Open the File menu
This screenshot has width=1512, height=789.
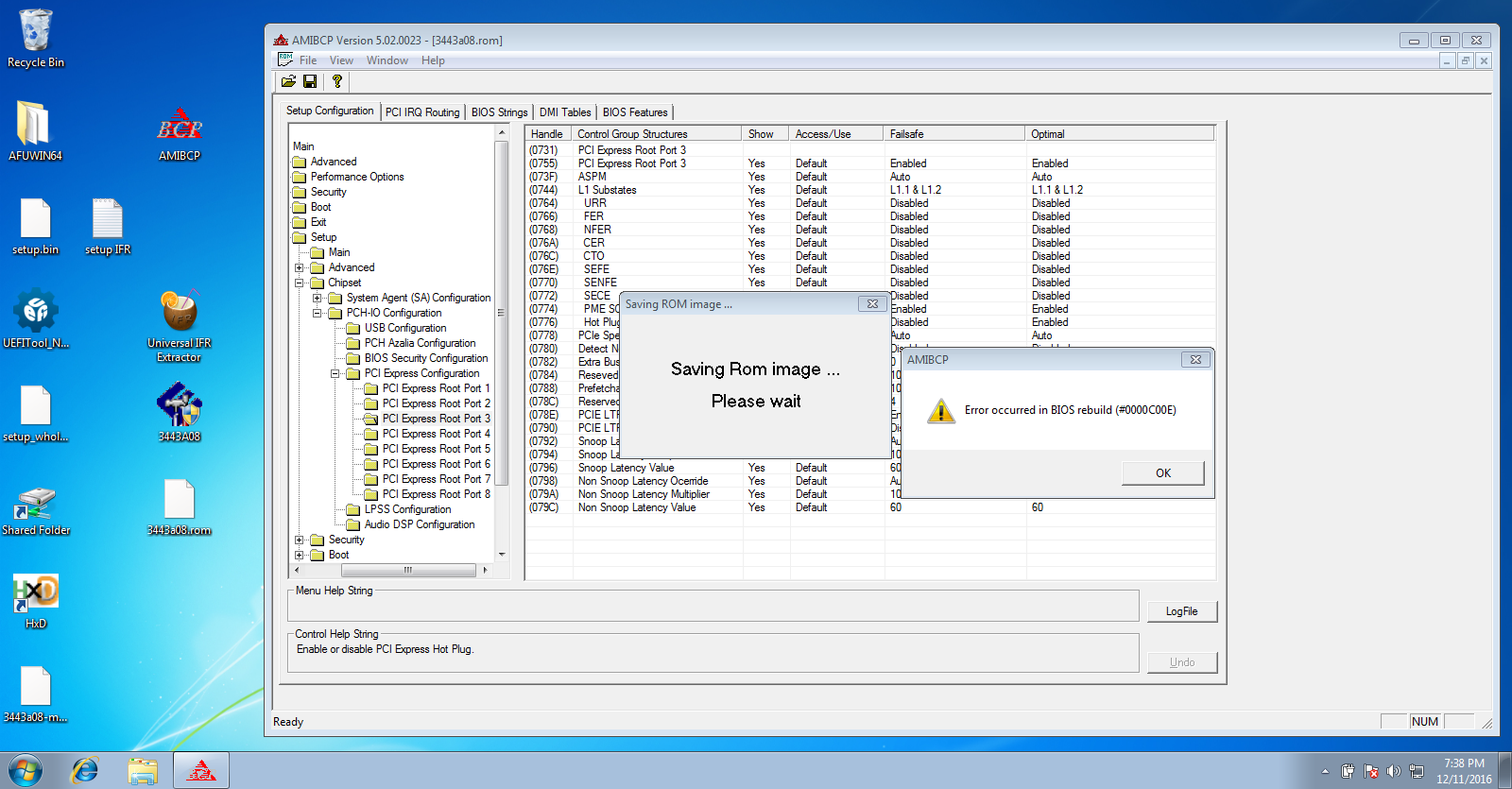(x=308, y=60)
